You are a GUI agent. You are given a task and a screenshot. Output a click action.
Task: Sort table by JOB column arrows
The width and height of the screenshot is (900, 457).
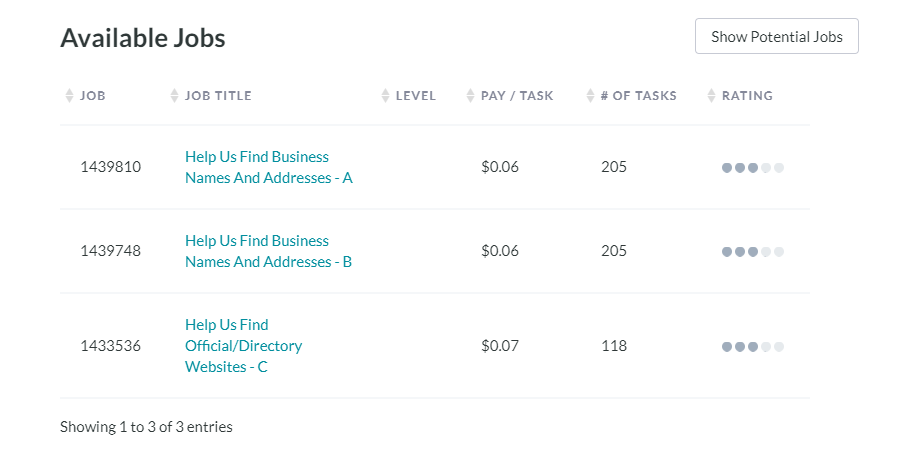(69, 96)
